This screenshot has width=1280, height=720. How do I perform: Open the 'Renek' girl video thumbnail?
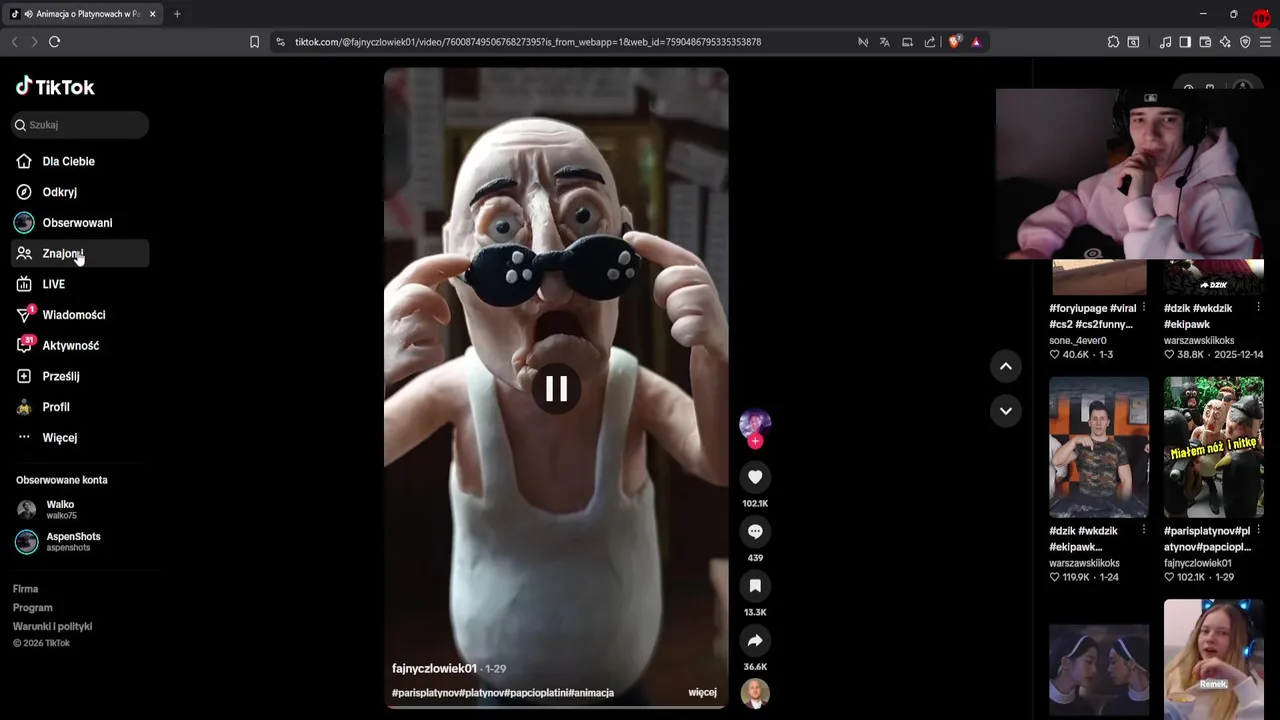tap(1213, 659)
